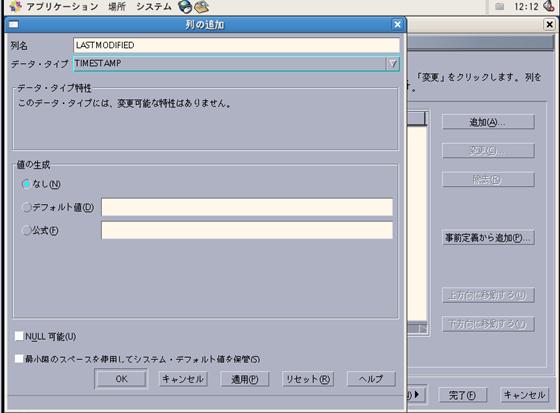Click the volume speaker icon beside clock
The width and height of the screenshot is (560, 413).
pos(549,6)
